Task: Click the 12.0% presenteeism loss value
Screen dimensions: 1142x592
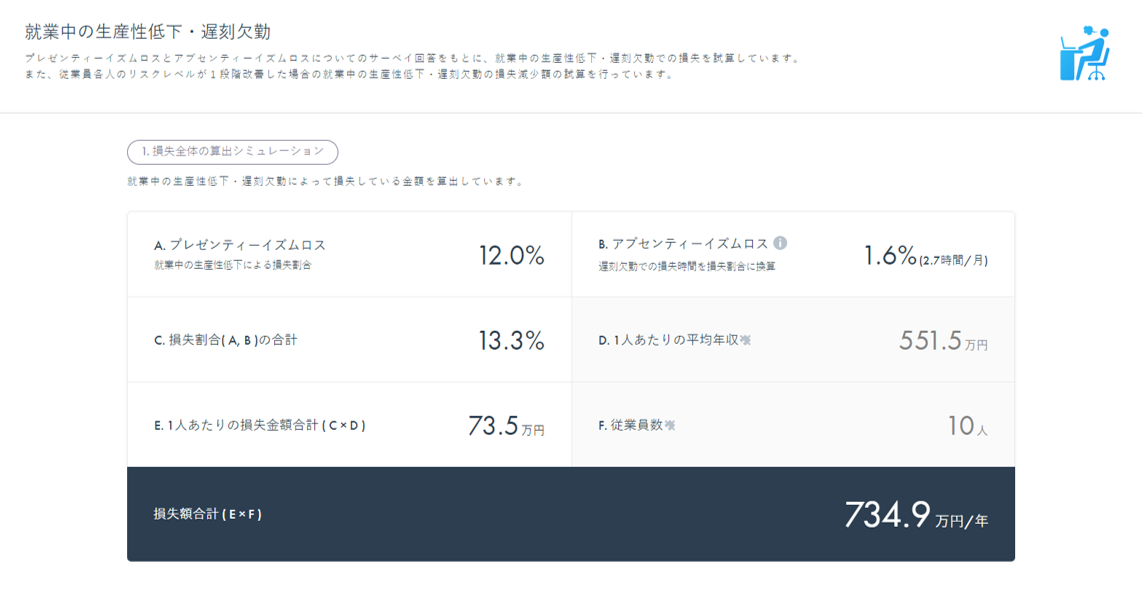Action: pyautogui.click(x=511, y=255)
